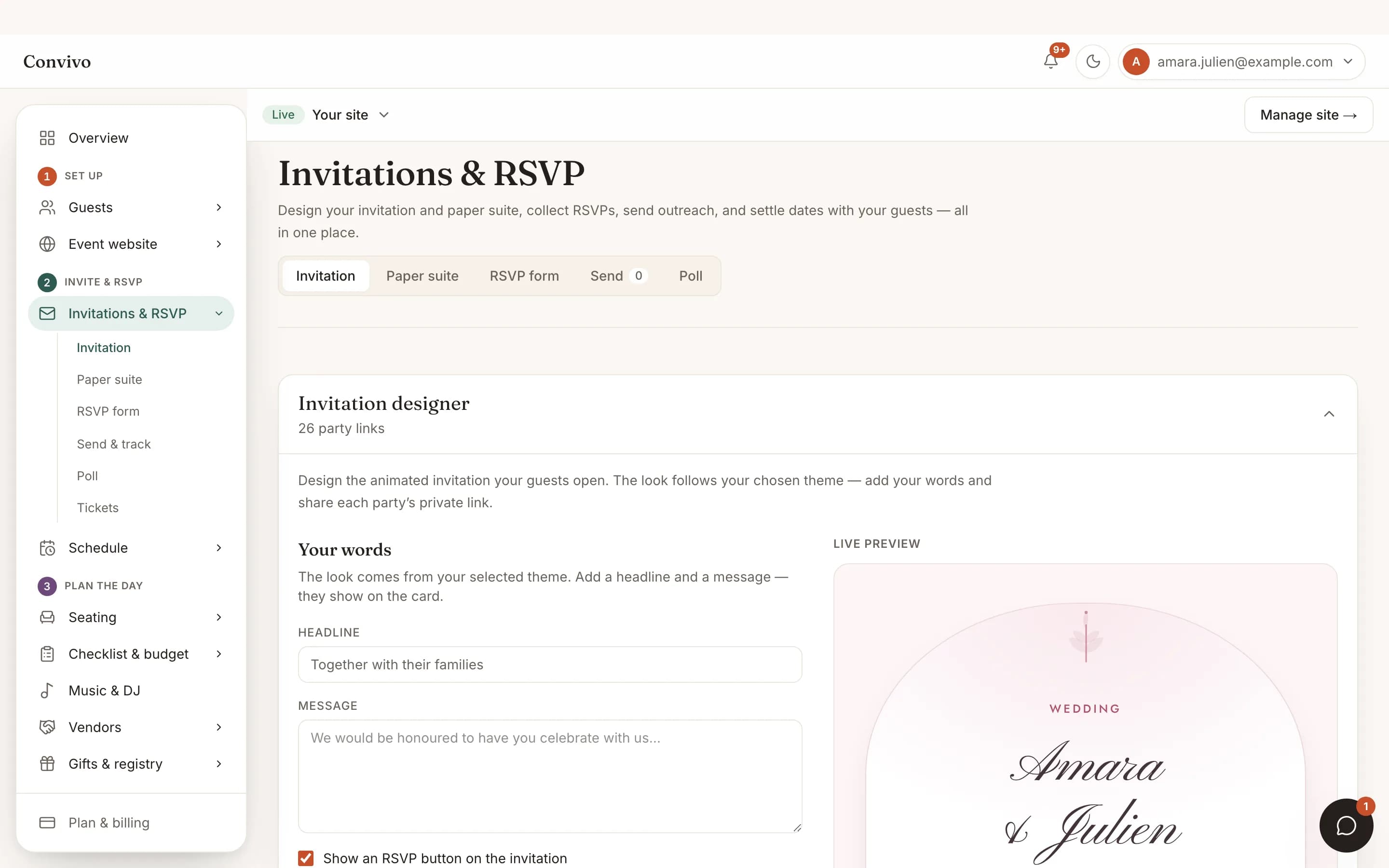This screenshot has height=868, width=1389.
Task: Click the Message text area
Action: point(550,776)
